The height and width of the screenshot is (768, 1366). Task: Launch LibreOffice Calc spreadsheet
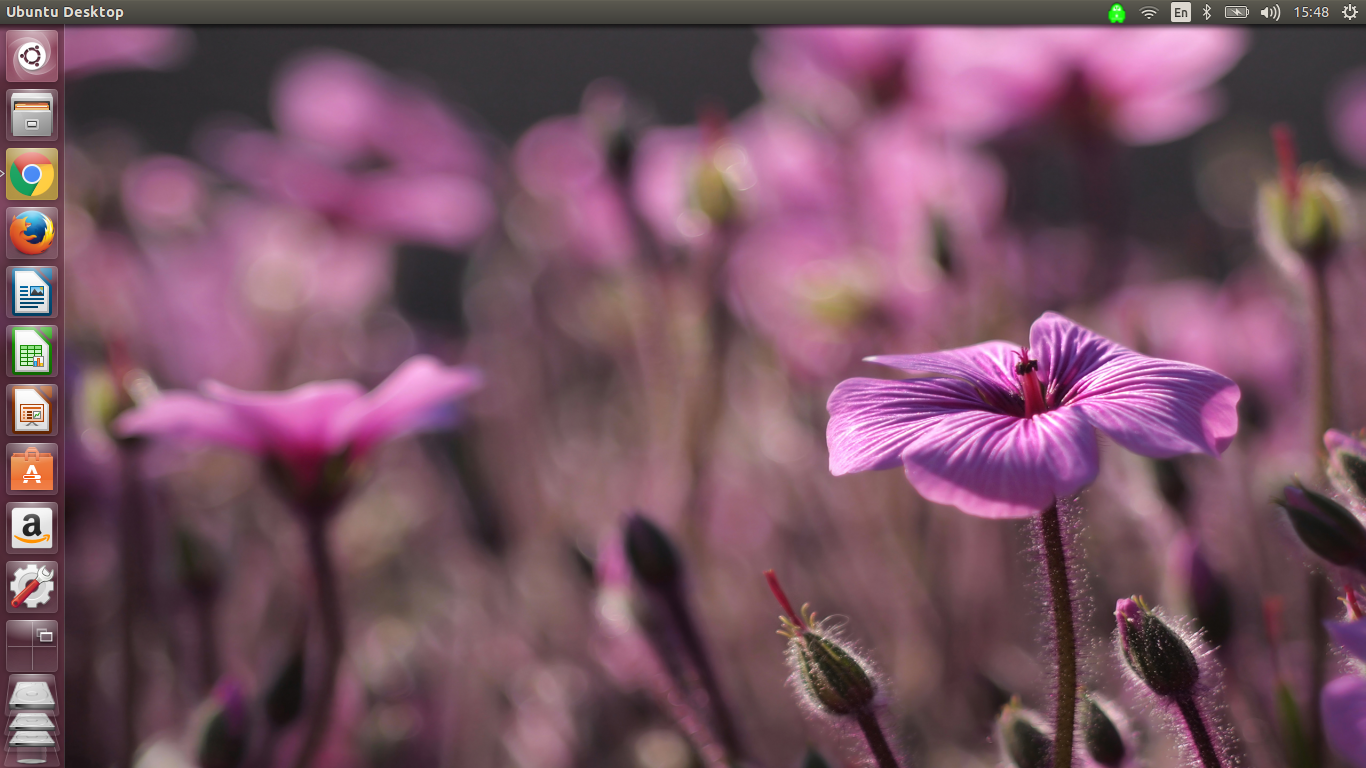pos(31,350)
